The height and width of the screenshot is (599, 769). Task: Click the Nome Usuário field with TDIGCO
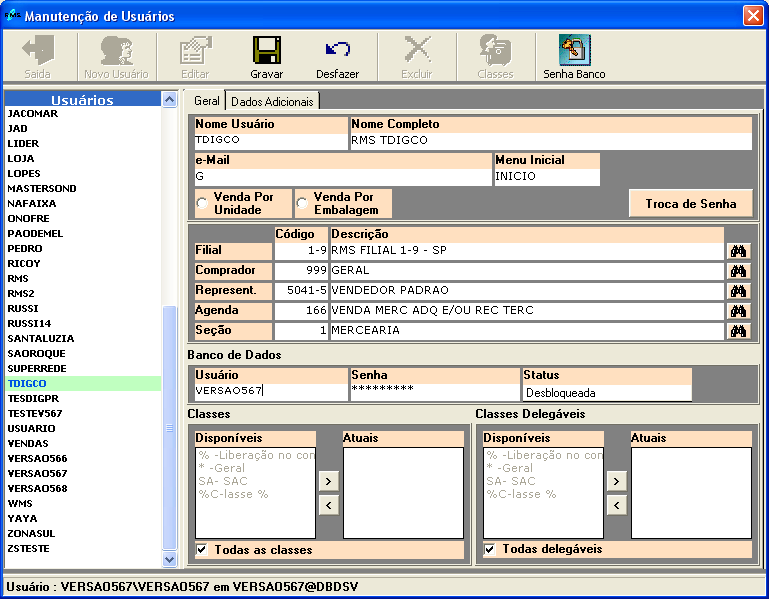(x=271, y=140)
